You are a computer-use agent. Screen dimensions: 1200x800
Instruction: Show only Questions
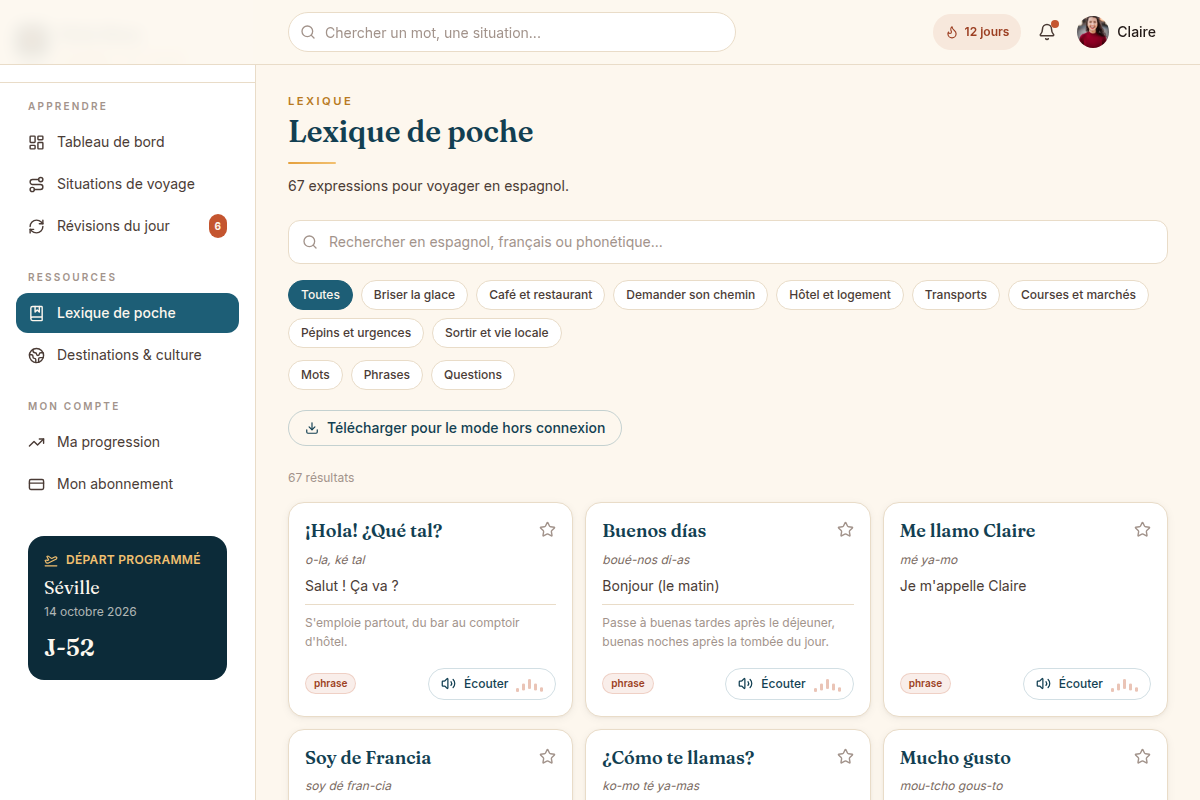(473, 375)
